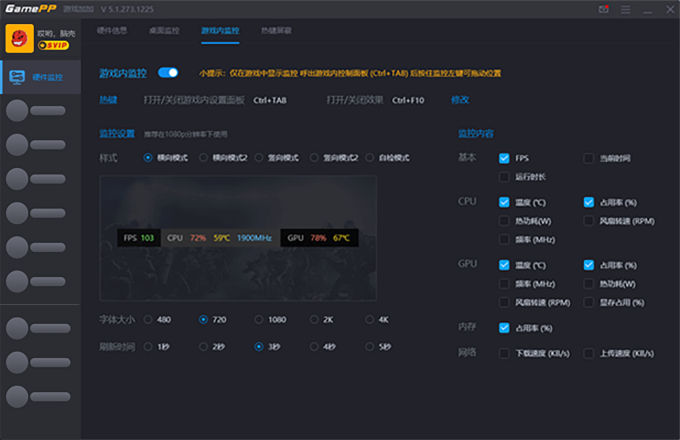Enable 运行时长 checkbox
Screen dimensions: 680x440
[504, 177]
